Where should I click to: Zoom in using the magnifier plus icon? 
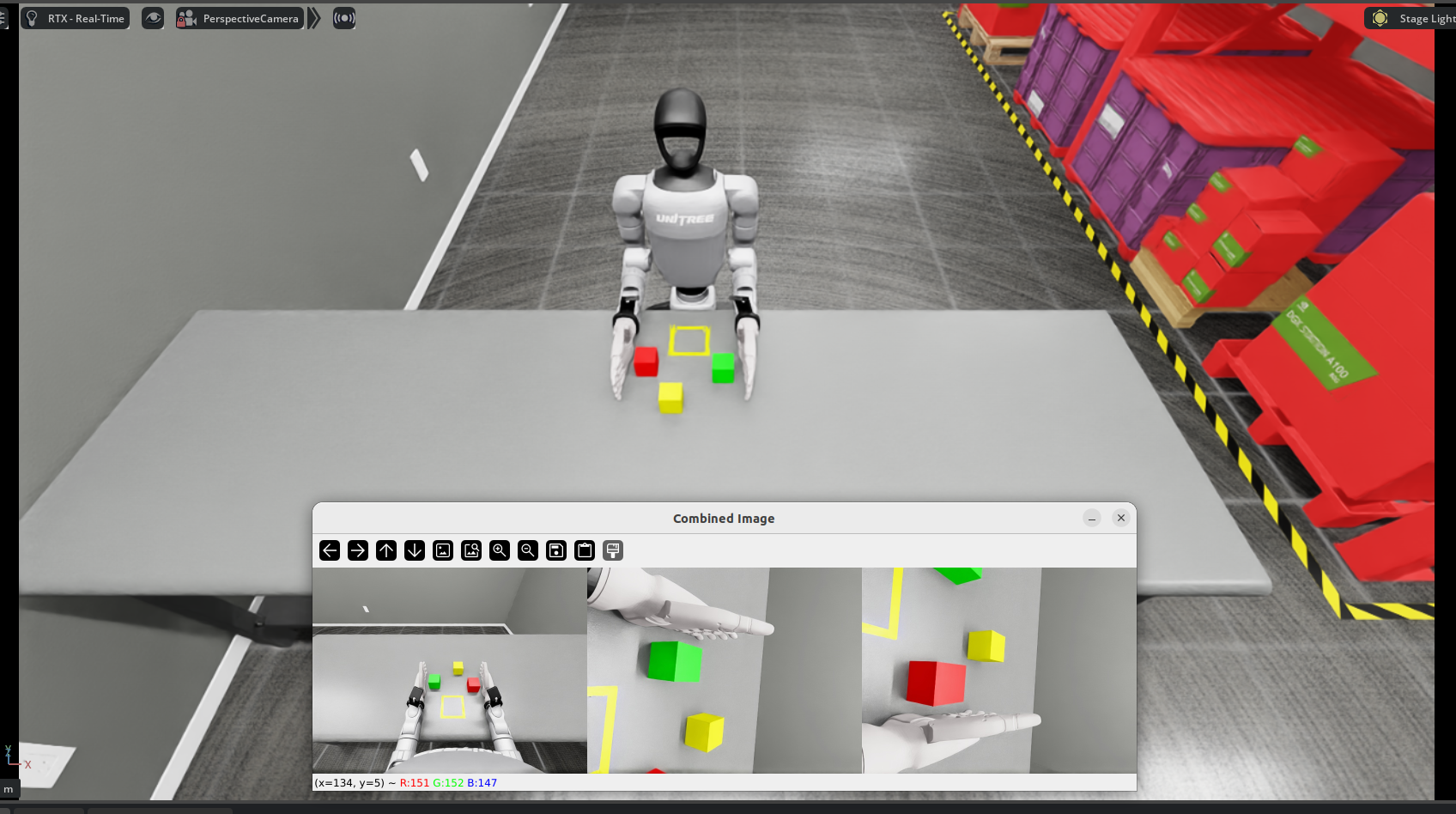click(500, 550)
